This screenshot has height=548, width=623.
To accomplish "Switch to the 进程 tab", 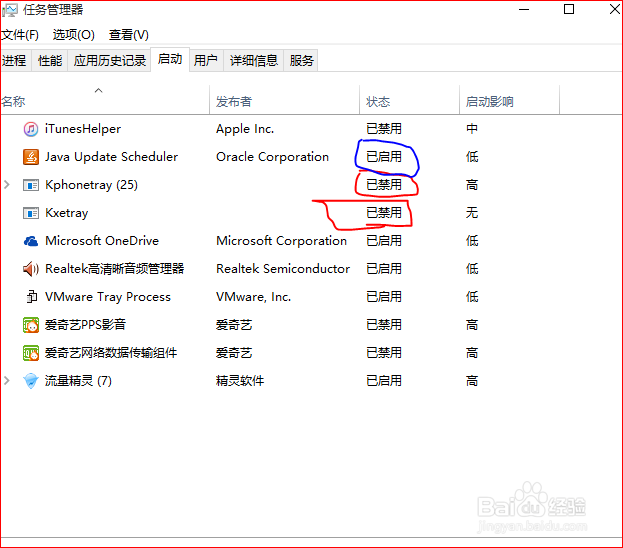I will (x=14, y=60).
